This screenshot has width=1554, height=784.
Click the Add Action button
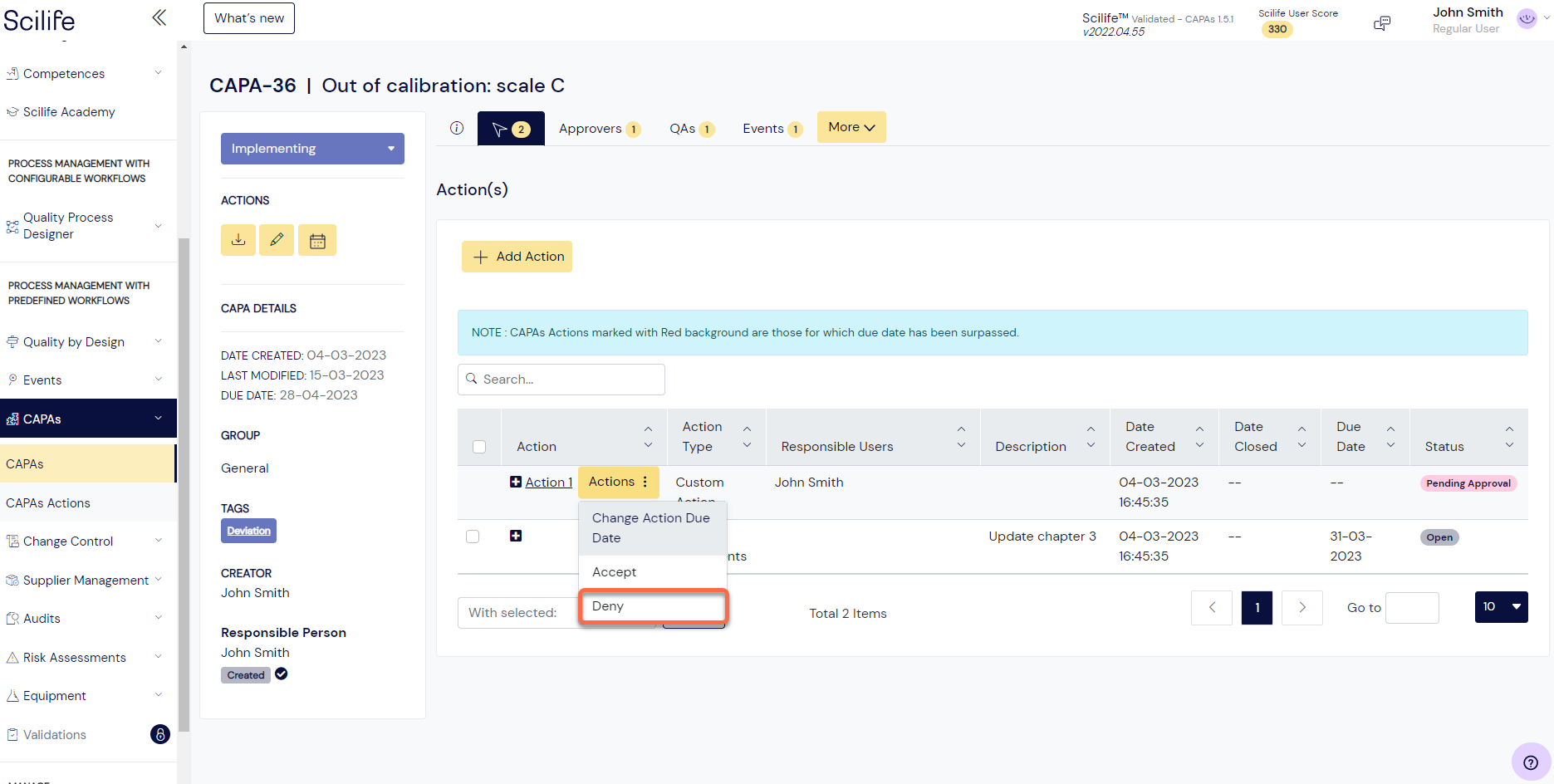[x=517, y=257]
